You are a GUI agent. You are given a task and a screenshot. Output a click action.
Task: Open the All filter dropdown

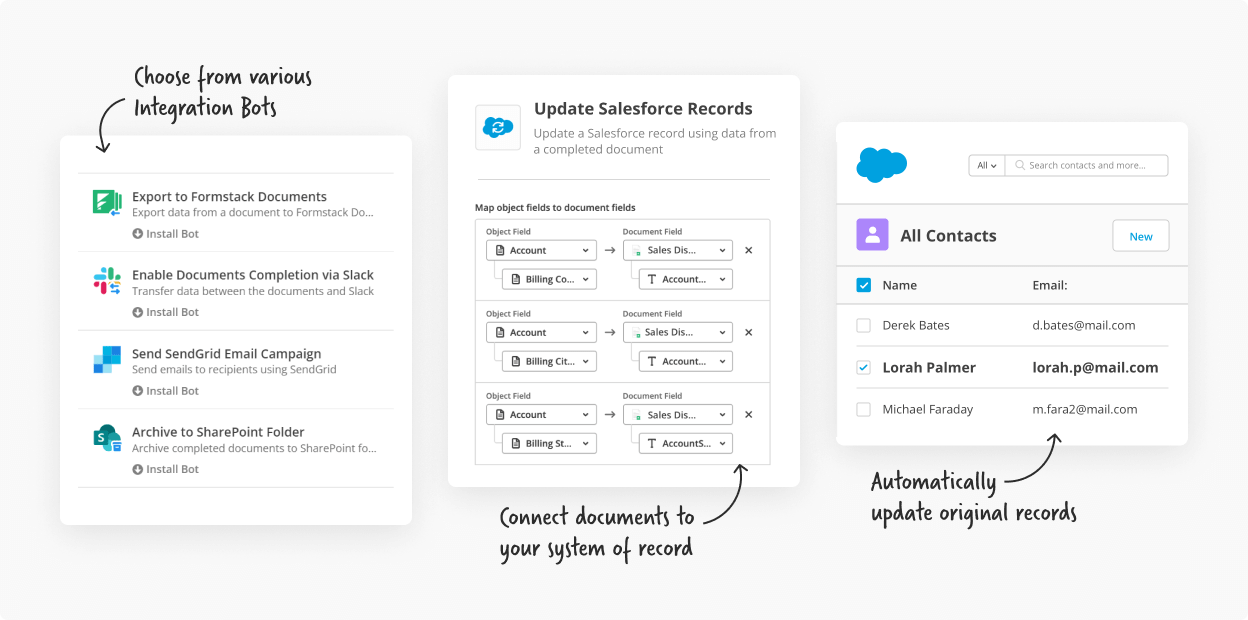click(986, 165)
